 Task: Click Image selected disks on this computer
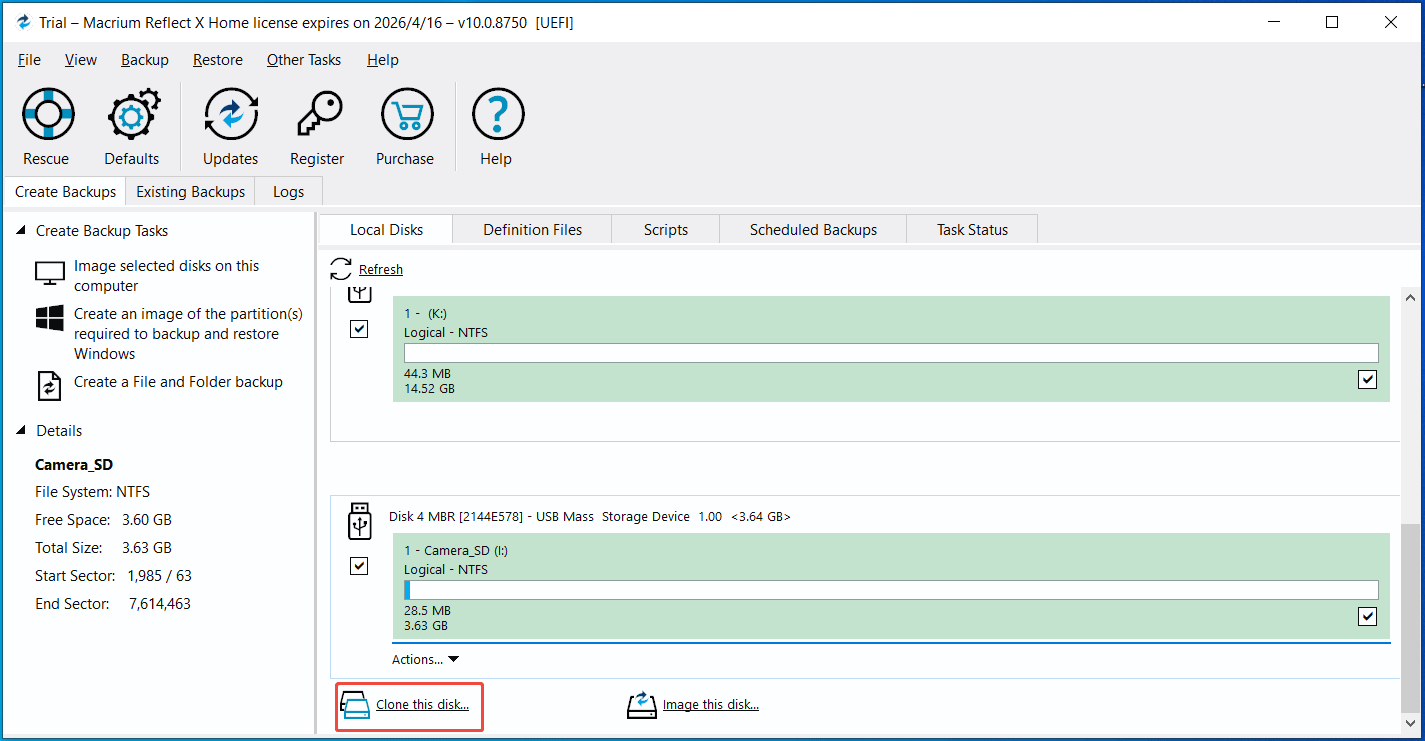tap(167, 276)
